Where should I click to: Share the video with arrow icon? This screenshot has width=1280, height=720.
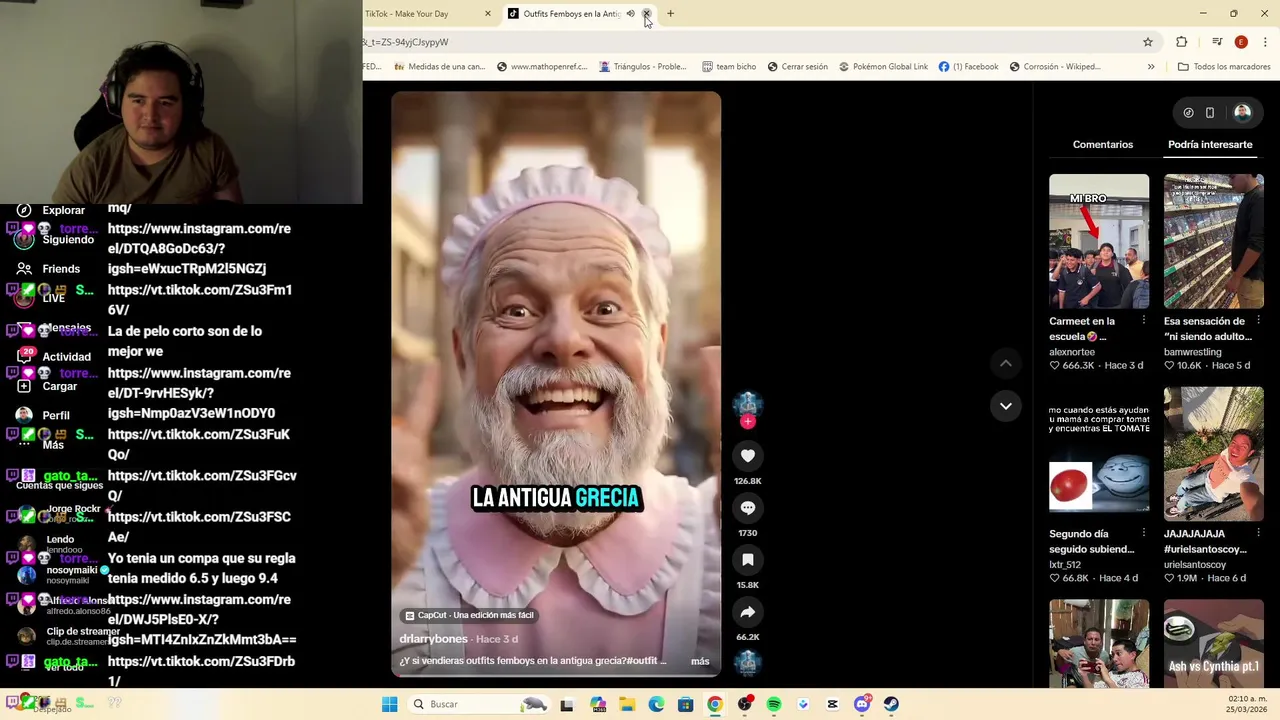point(747,612)
